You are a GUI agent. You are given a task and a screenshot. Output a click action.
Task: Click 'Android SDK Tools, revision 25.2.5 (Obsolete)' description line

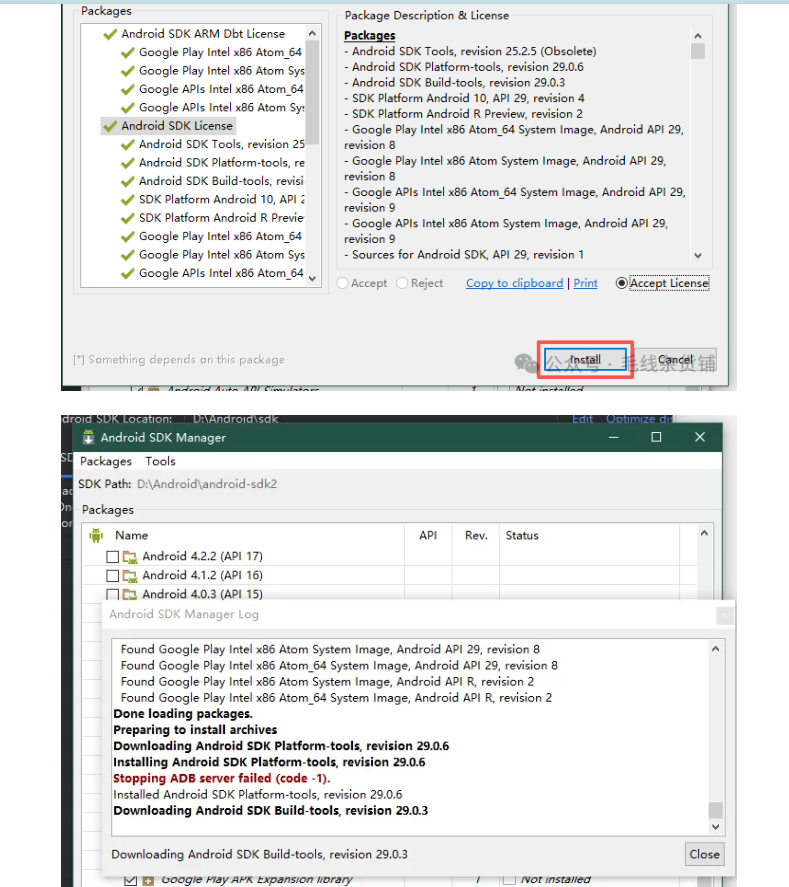(470, 51)
